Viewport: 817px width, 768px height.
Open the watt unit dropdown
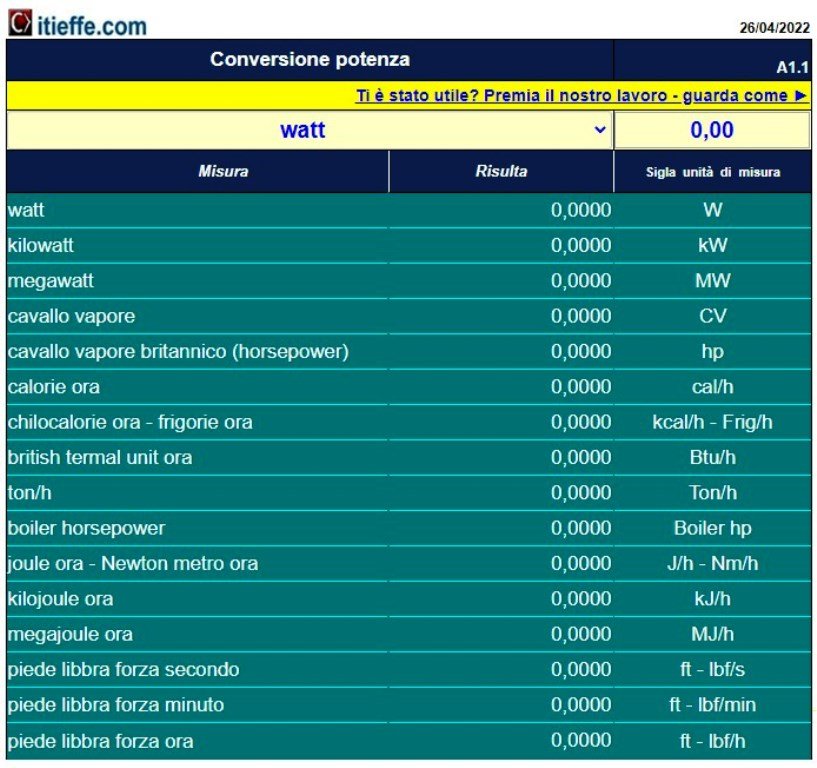[310, 130]
